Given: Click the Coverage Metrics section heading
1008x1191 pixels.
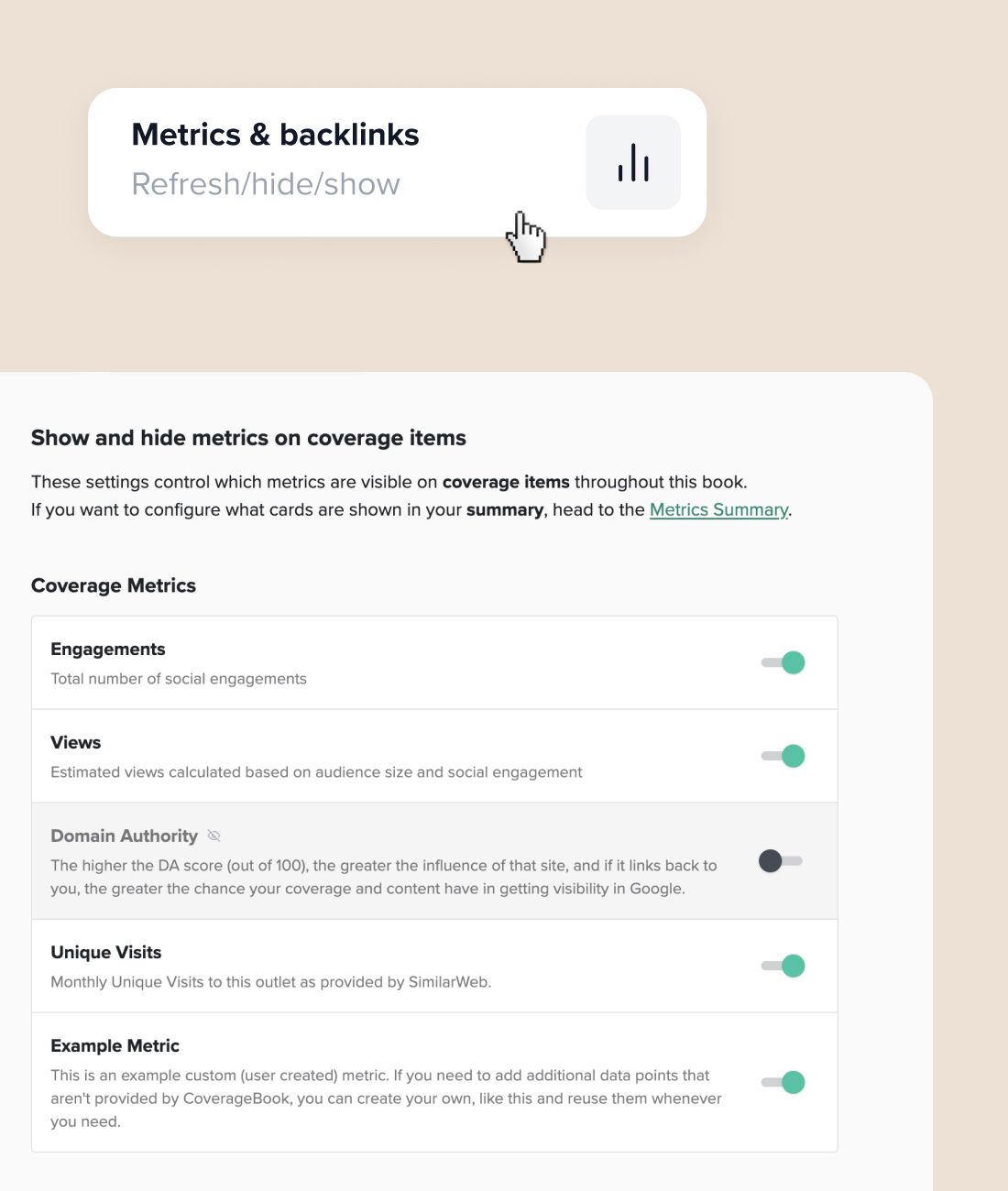Looking at the screenshot, I should pyautogui.click(x=114, y=585).
